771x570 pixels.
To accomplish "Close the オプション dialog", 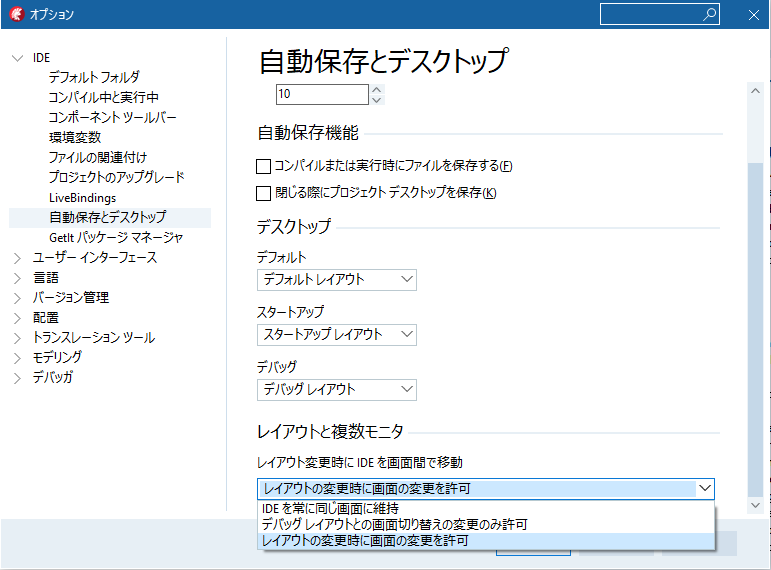I will 754,15.
